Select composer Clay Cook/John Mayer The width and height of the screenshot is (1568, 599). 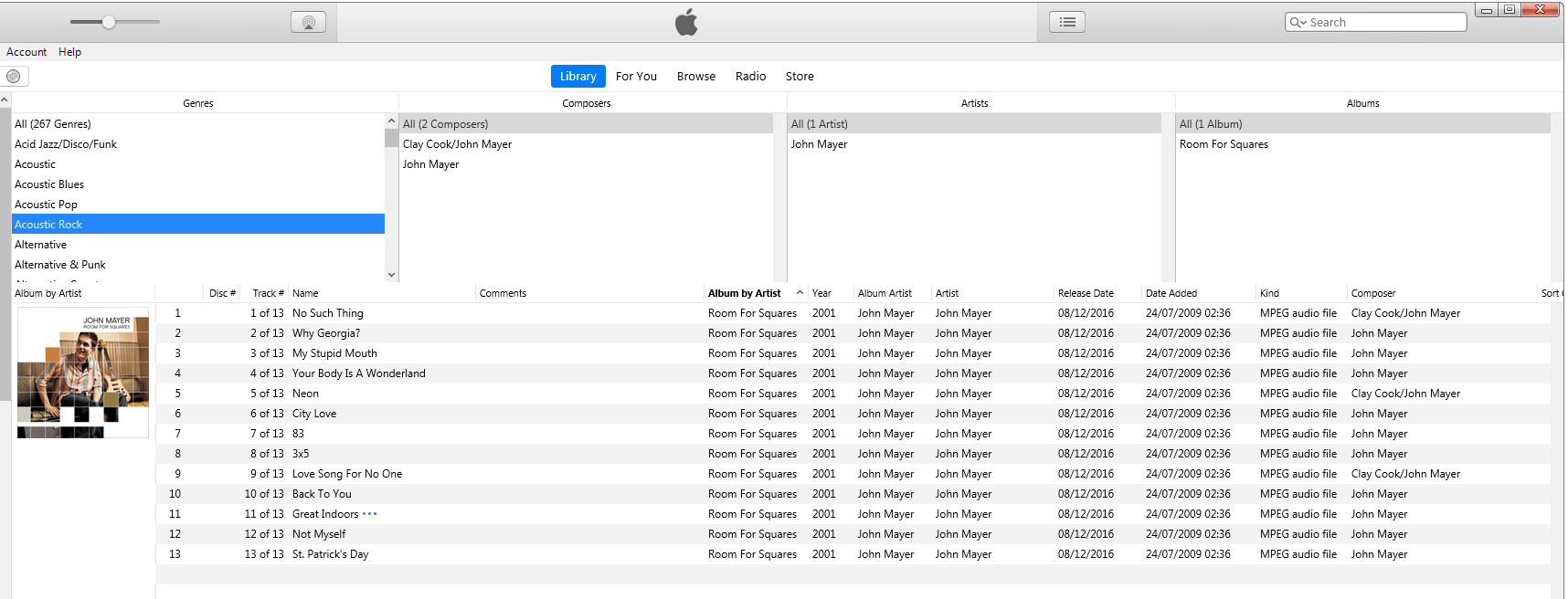pos(586,144)
